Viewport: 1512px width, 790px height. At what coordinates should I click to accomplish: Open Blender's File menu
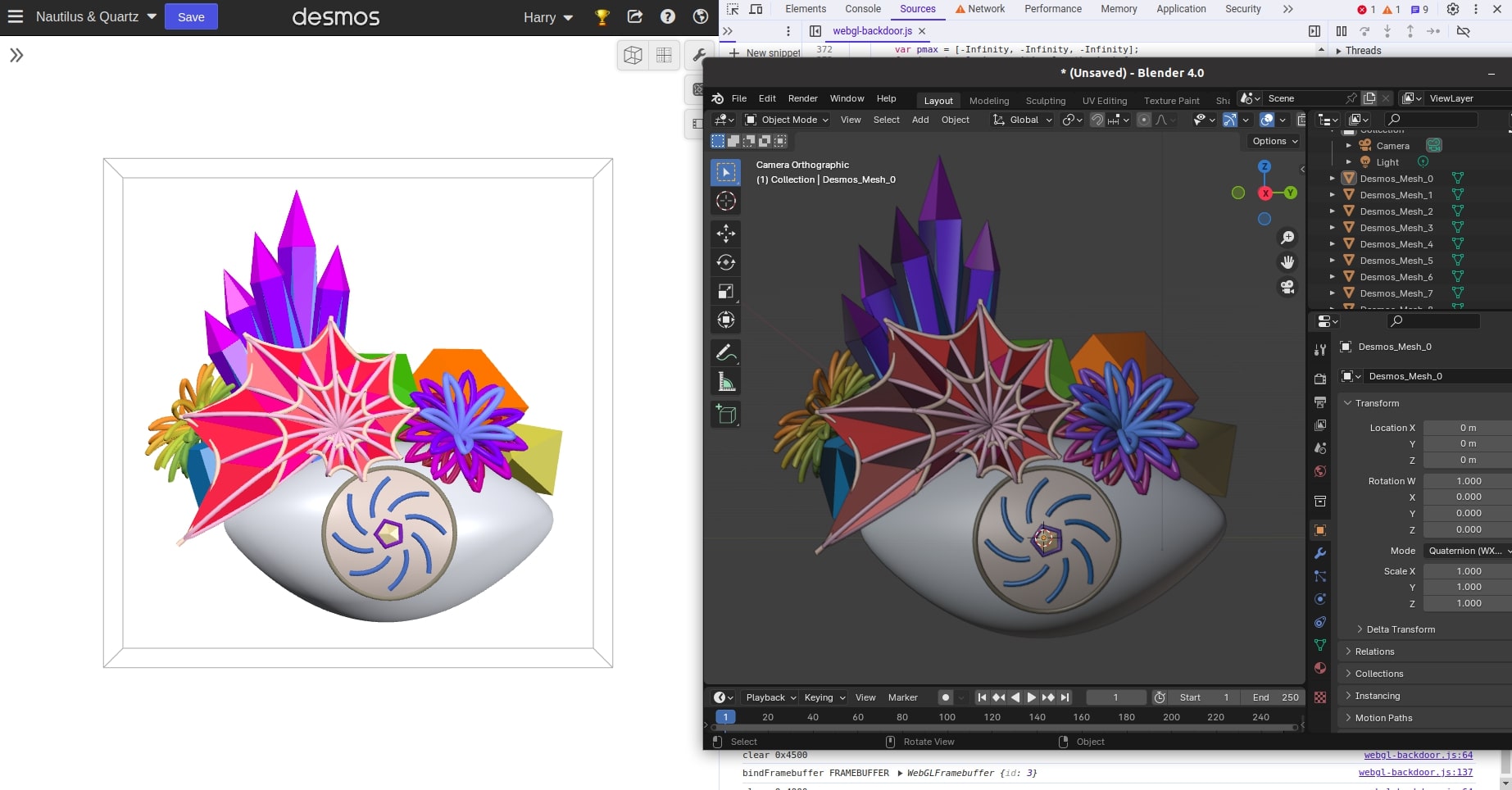pyautogui.click(x=739, y=98)
